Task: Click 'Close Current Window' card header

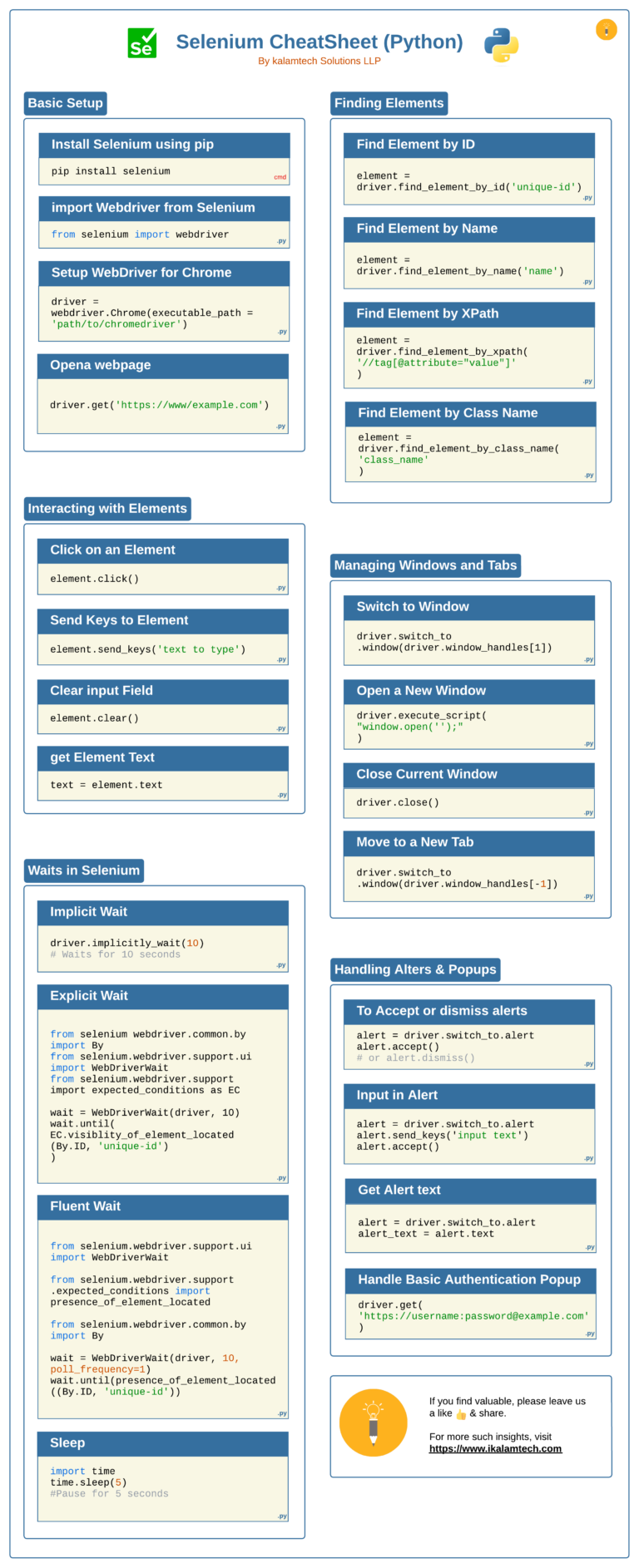Action: (x=470, y=775)
